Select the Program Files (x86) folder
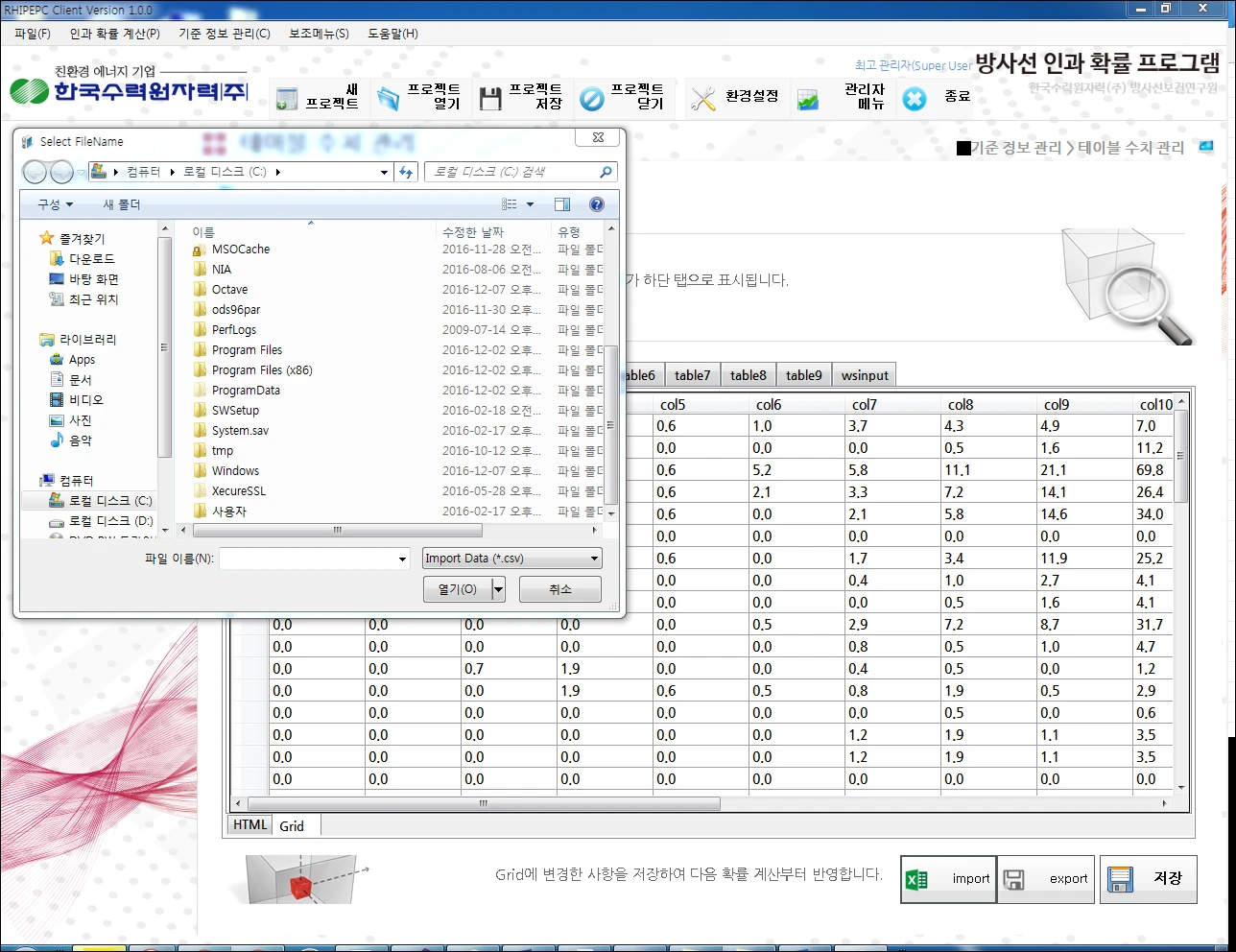1236x952 pixels. click(262, 370)
